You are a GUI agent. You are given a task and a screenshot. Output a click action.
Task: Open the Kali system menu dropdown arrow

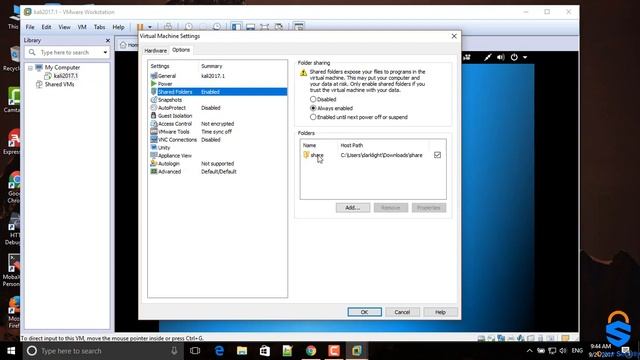[525, 57]
